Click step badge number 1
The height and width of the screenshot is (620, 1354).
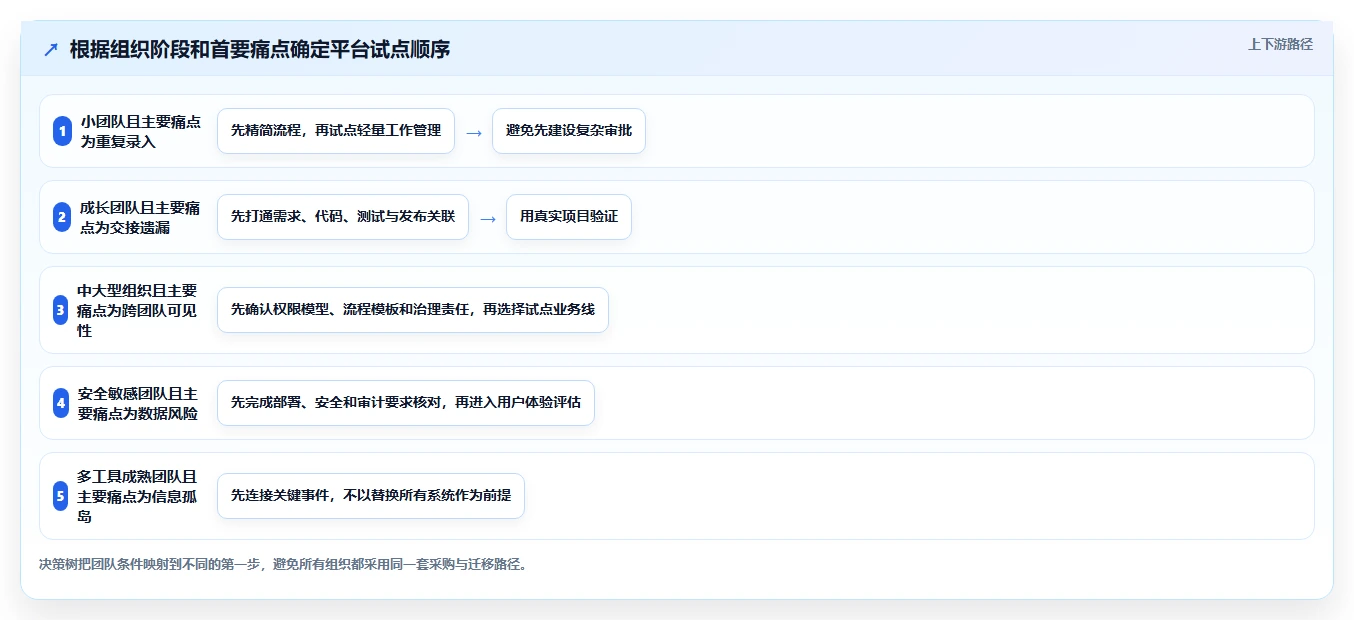62,131
